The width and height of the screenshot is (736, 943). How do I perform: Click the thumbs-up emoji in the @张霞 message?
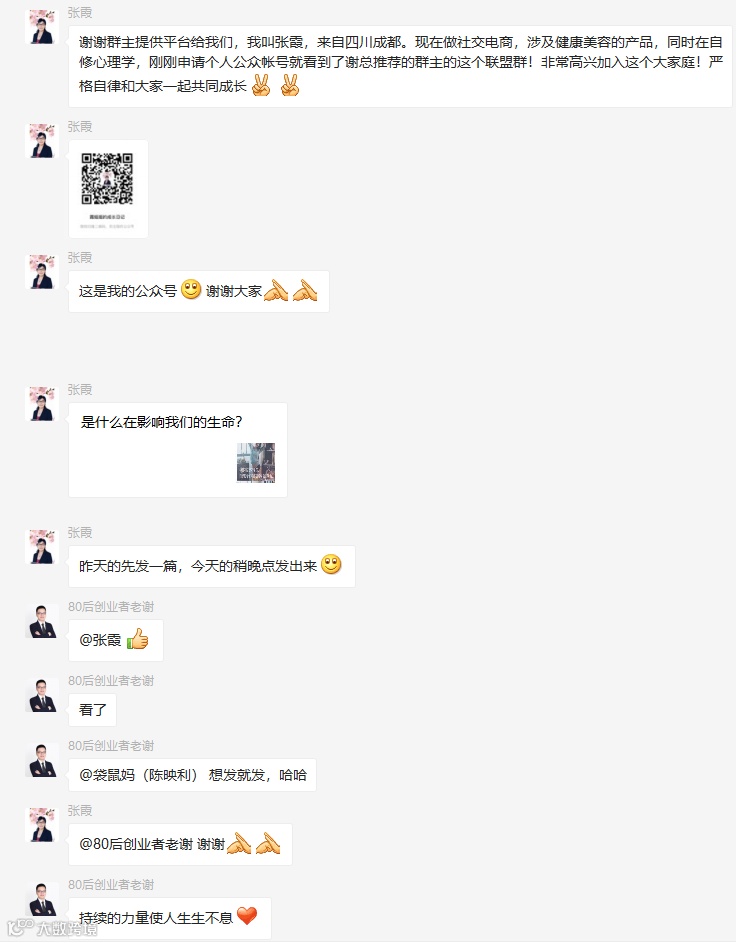coord(138,639)
